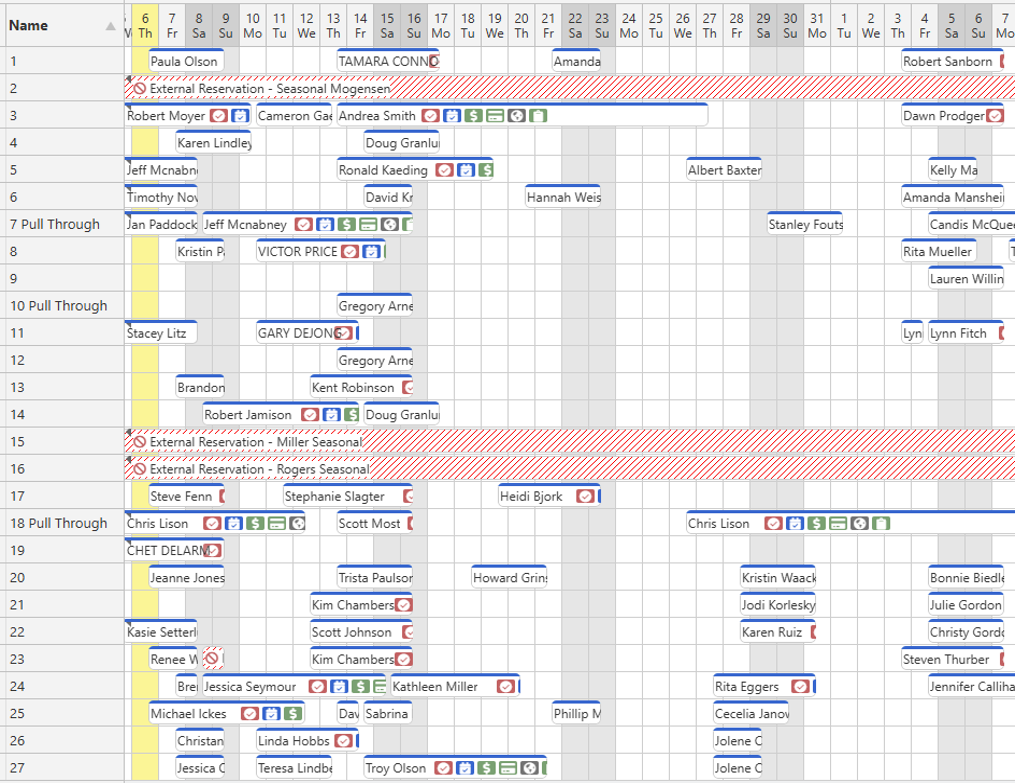
Task: Open External Reservation - Seasonal Mogensen block
Action: coord(570,89)
